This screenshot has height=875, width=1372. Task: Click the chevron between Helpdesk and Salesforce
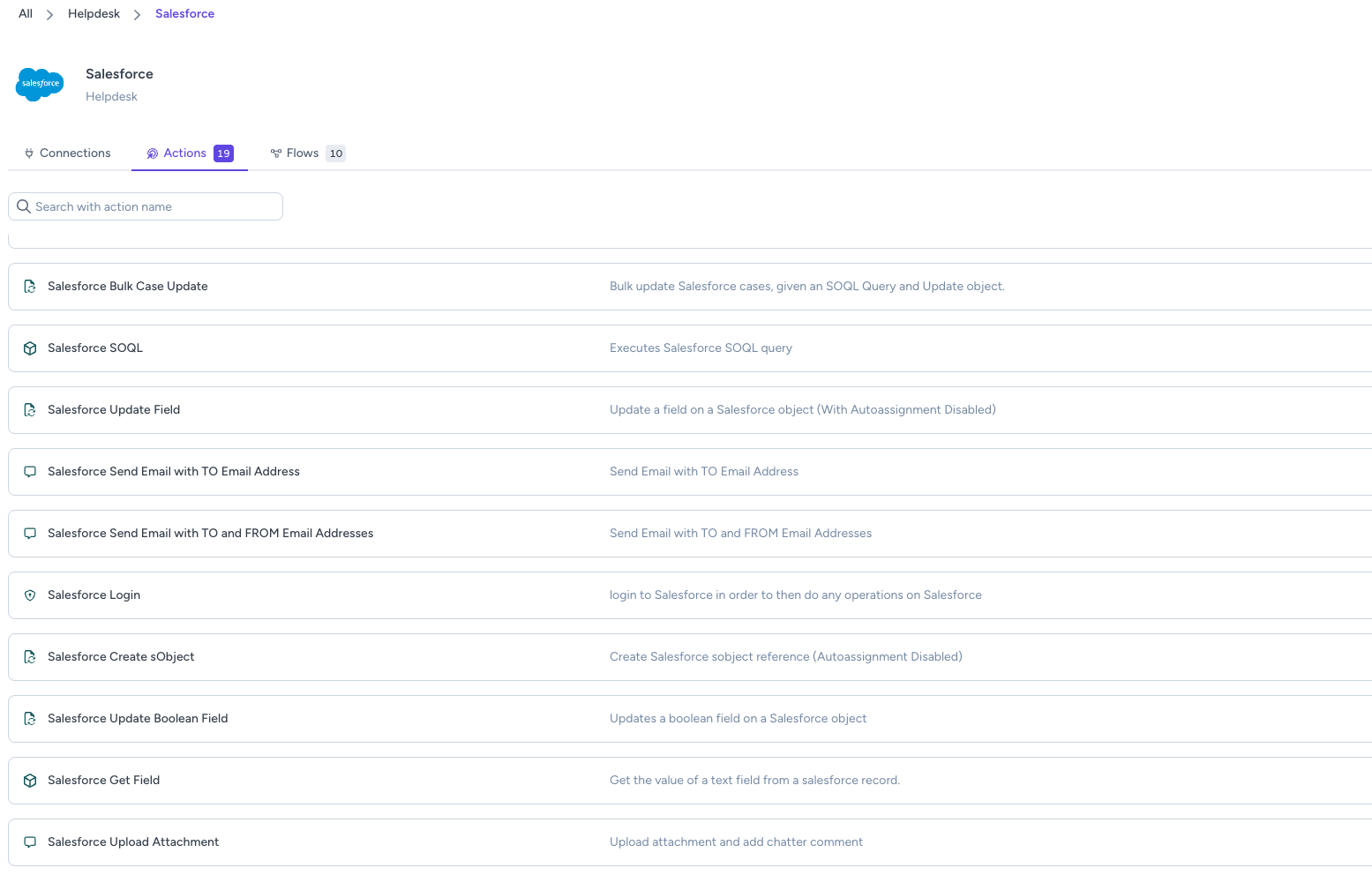click(x=137, y=14)
